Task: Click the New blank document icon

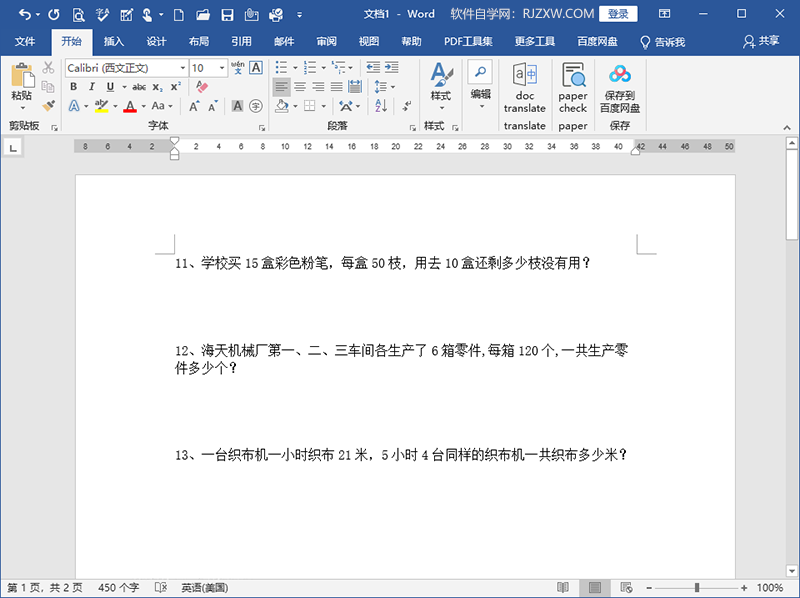Action: [x=179, y=15]
